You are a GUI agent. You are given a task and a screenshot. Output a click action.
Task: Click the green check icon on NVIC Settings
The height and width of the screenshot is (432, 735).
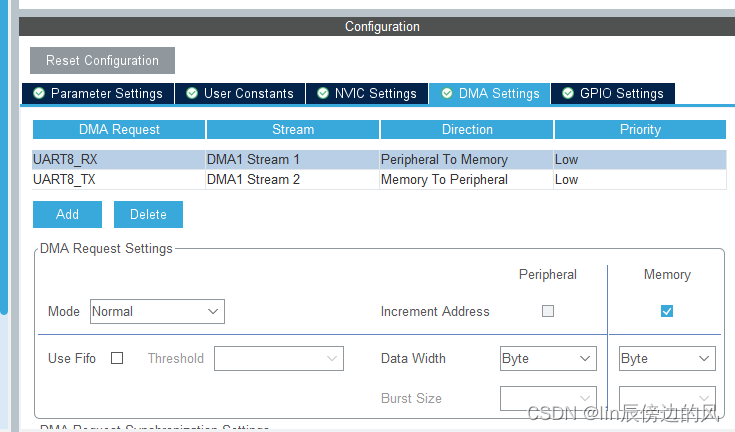point(323,93)
